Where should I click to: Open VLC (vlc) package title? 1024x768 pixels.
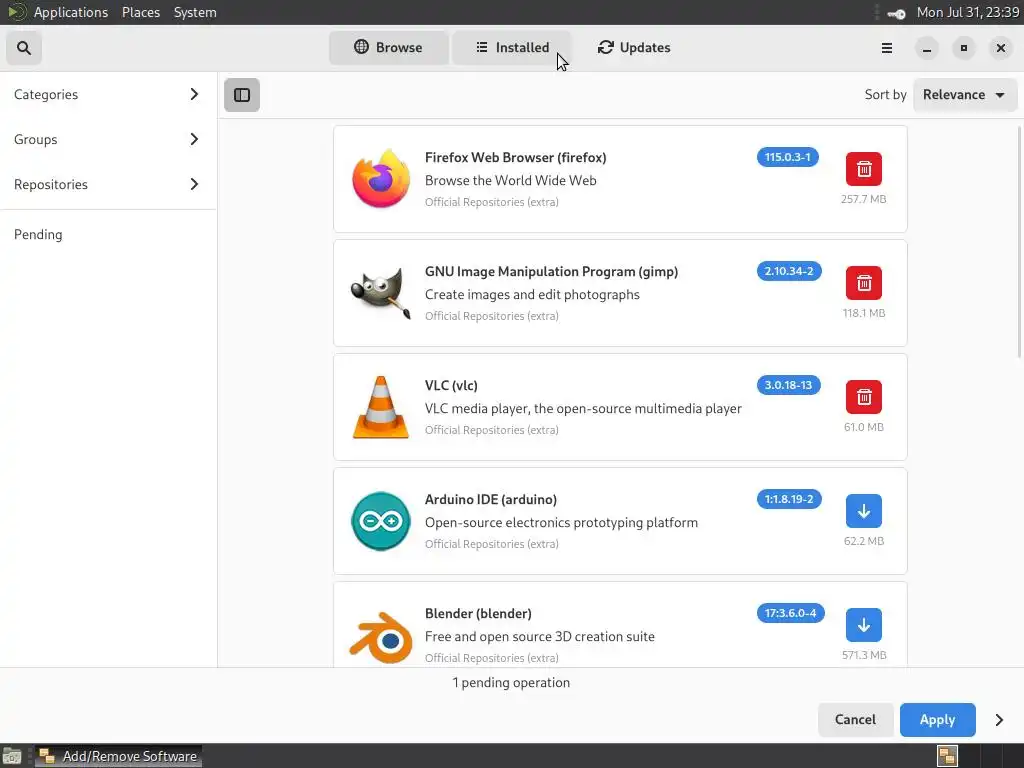(x=451, y=385)
